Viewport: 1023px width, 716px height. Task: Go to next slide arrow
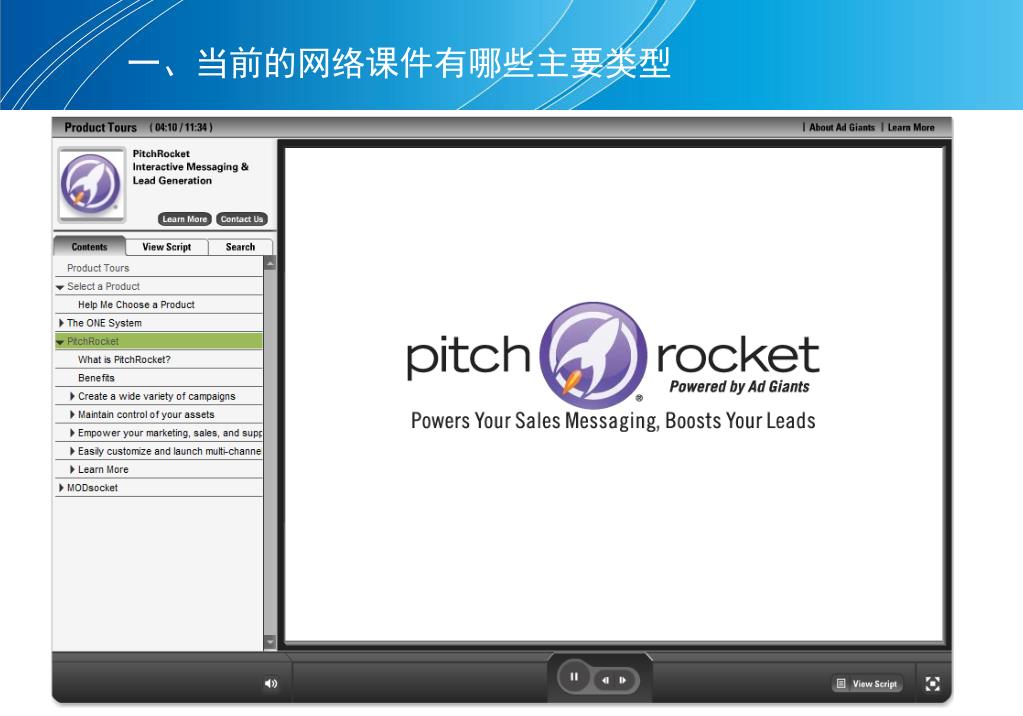pyautogui.click(x=623, y=680)
